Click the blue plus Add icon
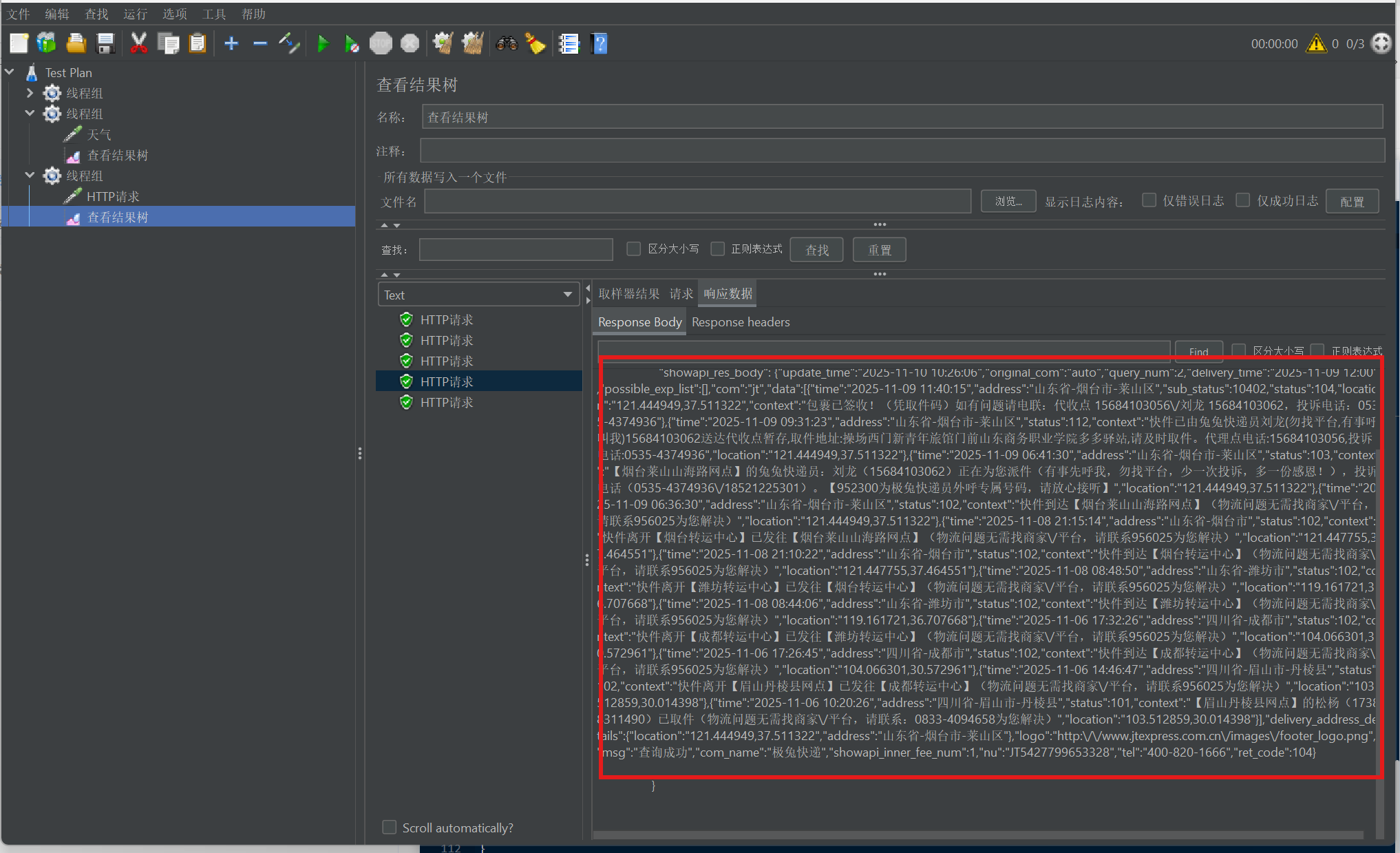 pyautogui.click(x=231, y=44)
